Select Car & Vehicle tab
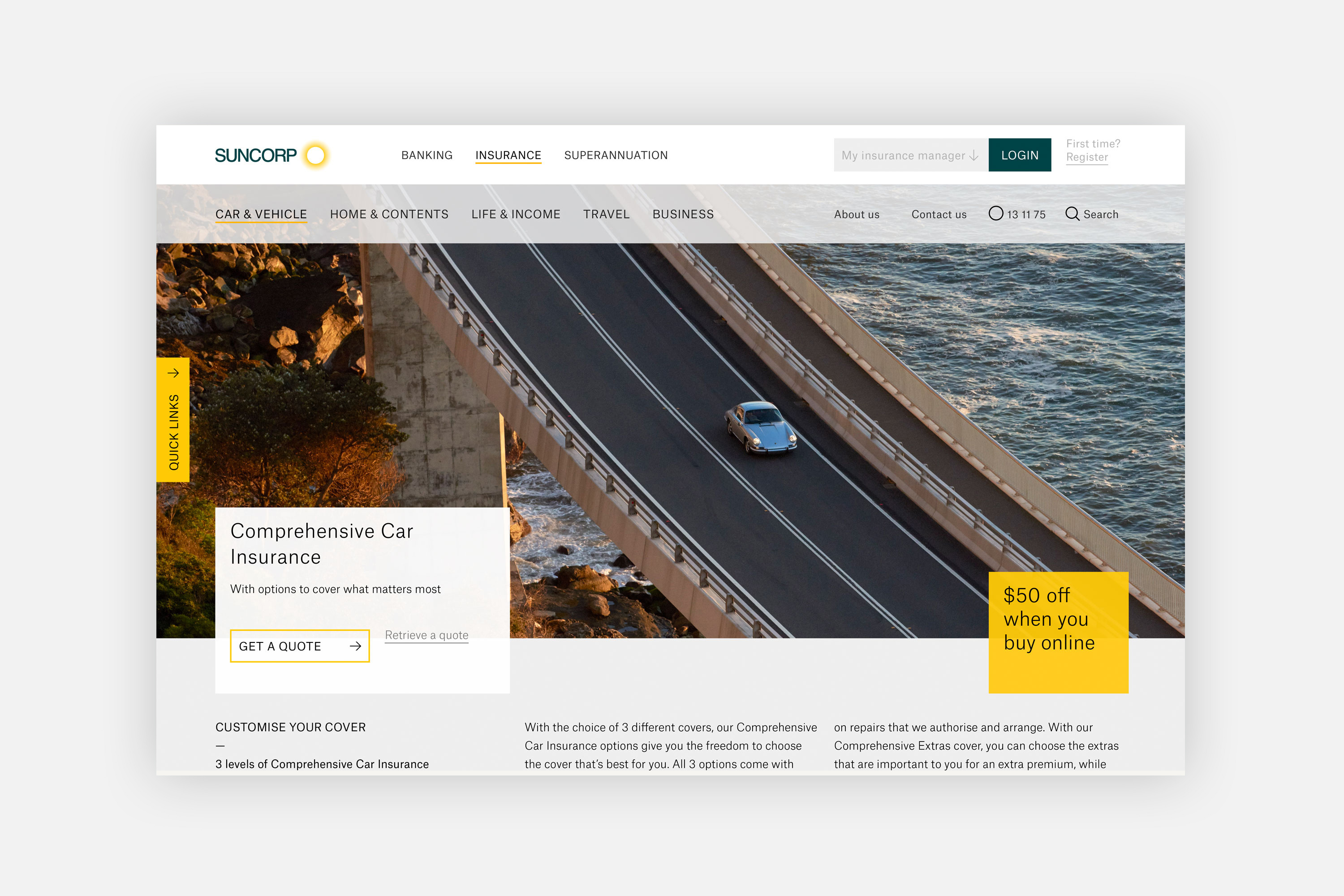 [x=261, y=214]
